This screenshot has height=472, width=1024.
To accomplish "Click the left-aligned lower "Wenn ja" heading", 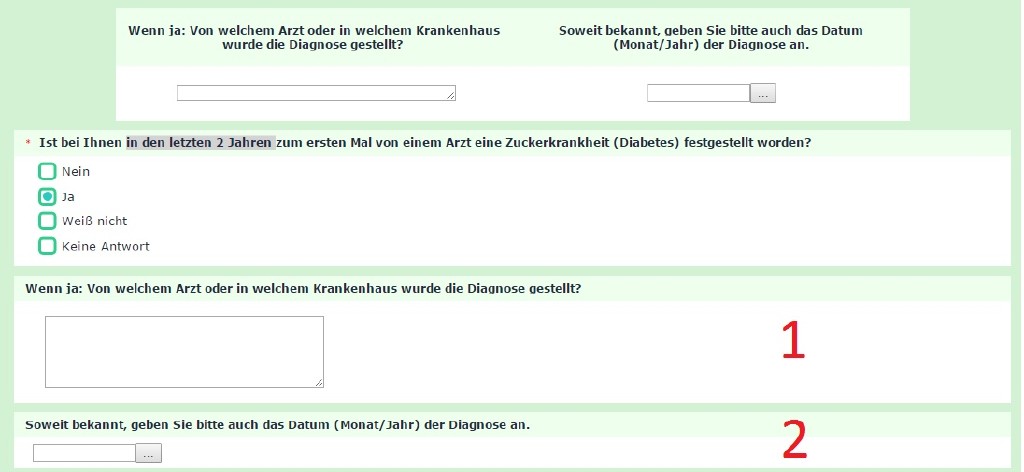I will (x=303, y=289).
